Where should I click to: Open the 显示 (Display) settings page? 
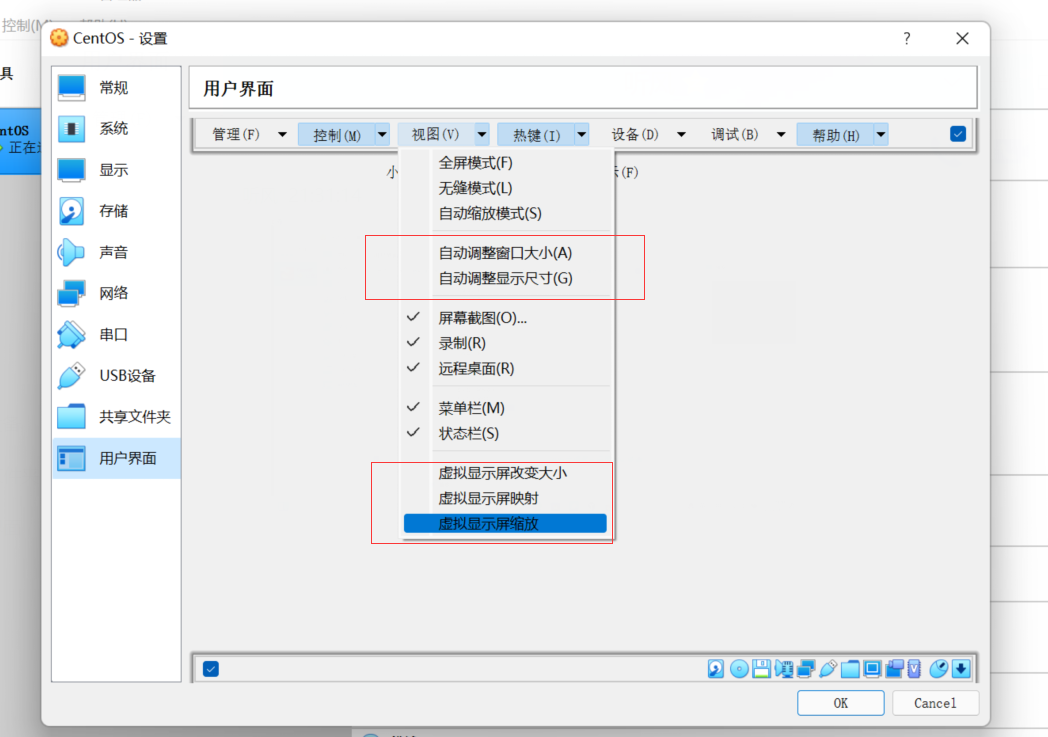116,170
